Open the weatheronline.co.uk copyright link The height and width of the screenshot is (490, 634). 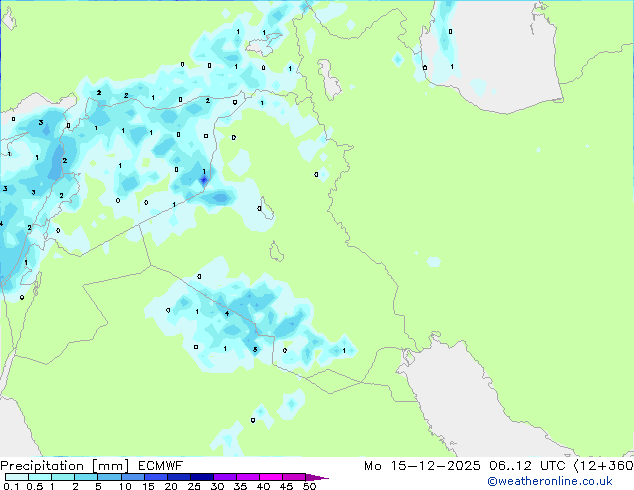(549, 481)
